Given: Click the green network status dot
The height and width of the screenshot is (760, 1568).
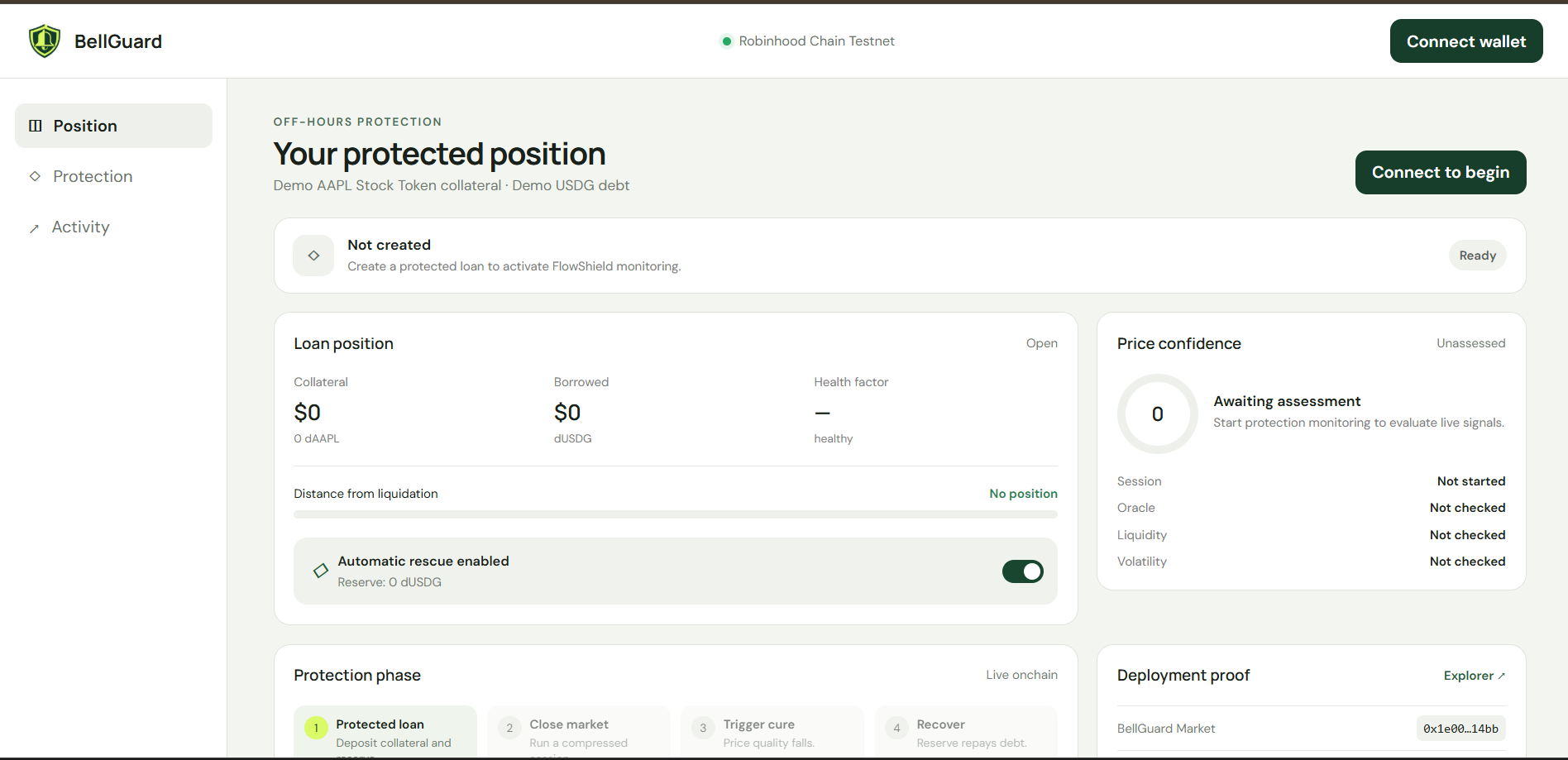Looking at the screenshot, I should click(726, 41).
